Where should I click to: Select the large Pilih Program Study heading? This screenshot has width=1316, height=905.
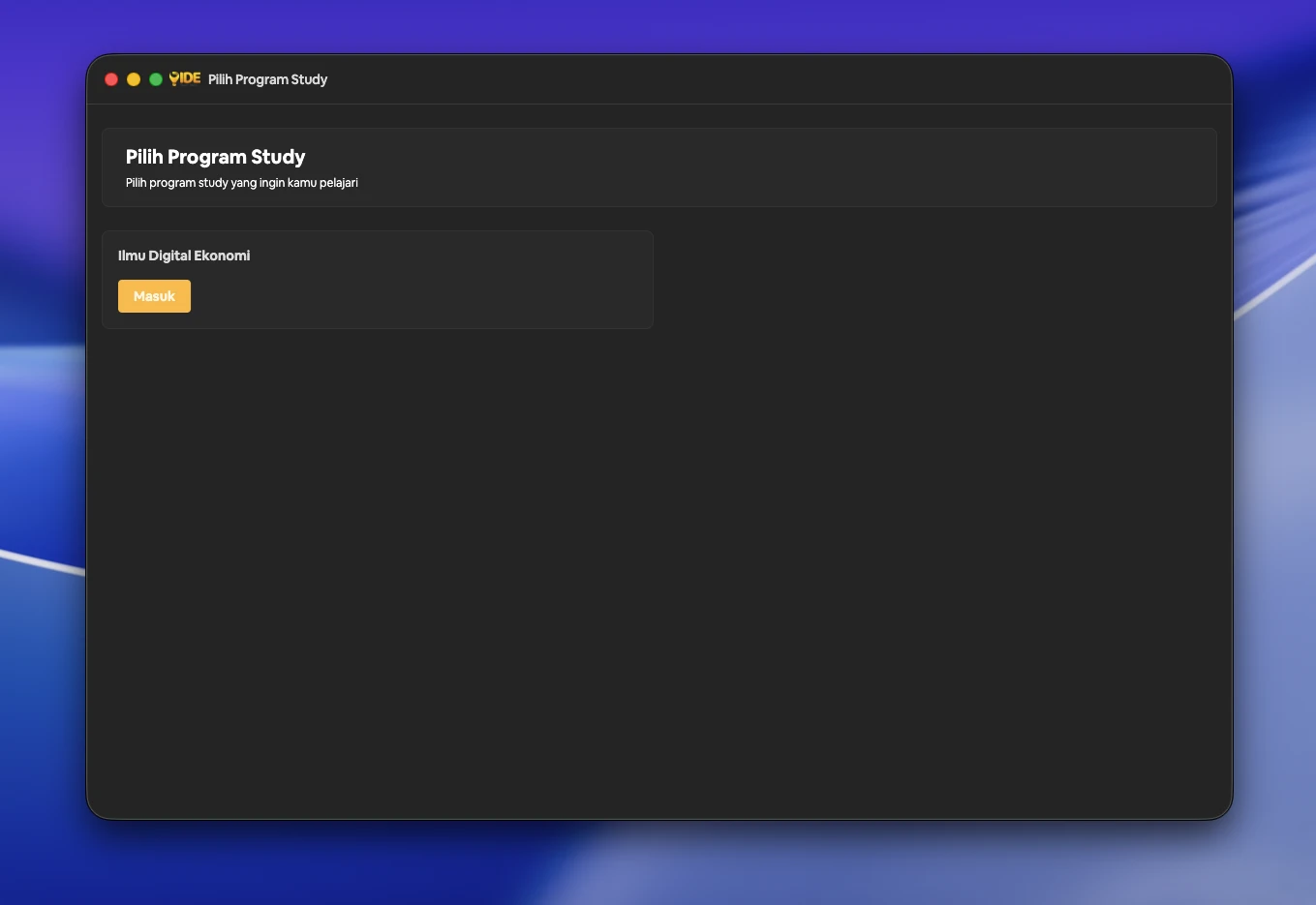tap(215, 157)
